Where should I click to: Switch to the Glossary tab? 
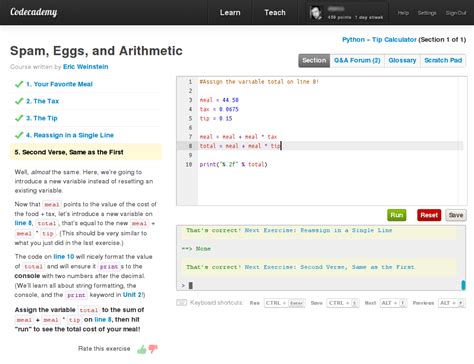[x=402, y=61]
